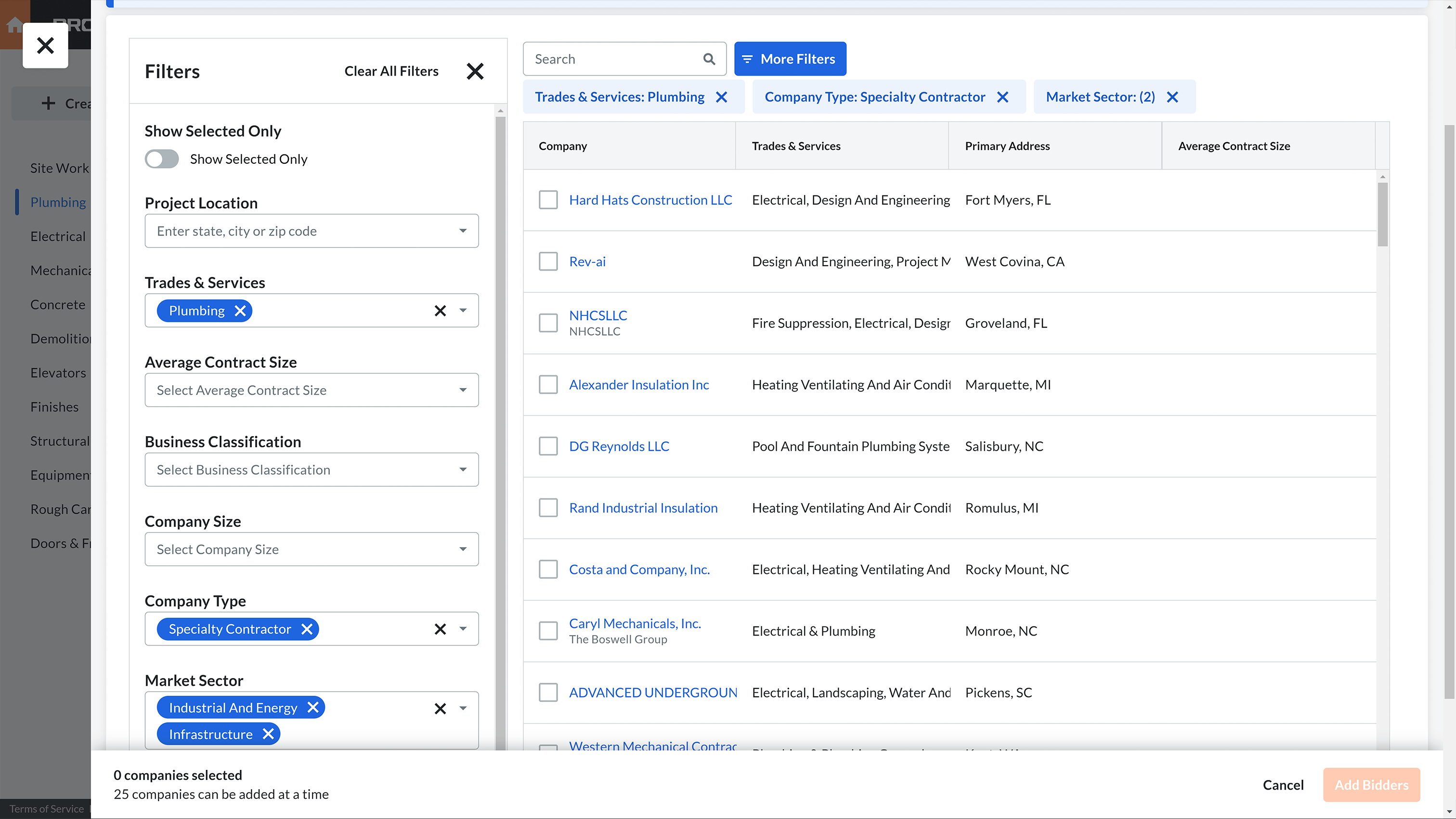Remove the Industrial And Energy chip
Viewport: 1456px width, 819px height.
coord(313,708)
